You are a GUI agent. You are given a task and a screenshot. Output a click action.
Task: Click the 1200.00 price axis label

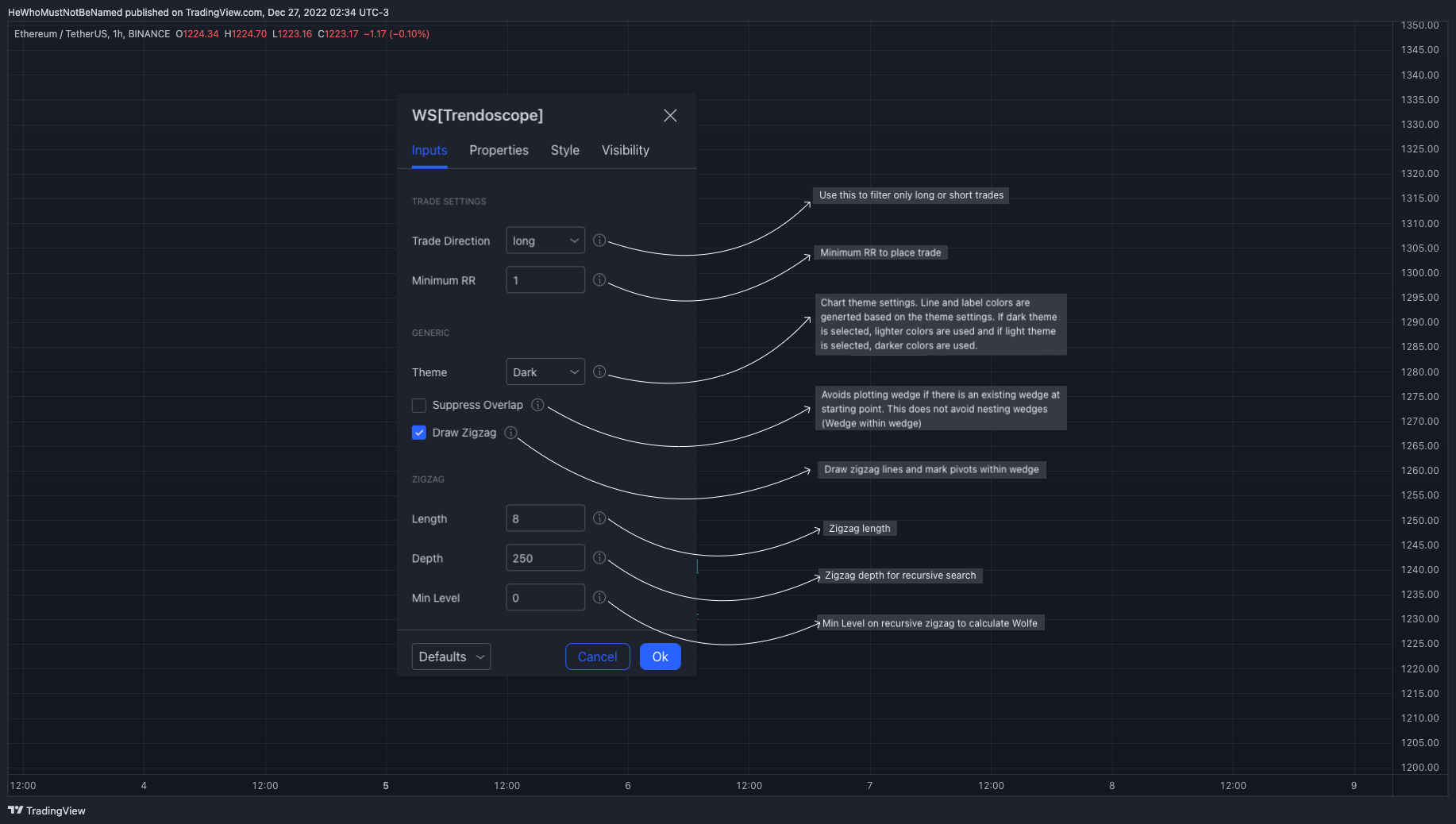pos(1419,768)
